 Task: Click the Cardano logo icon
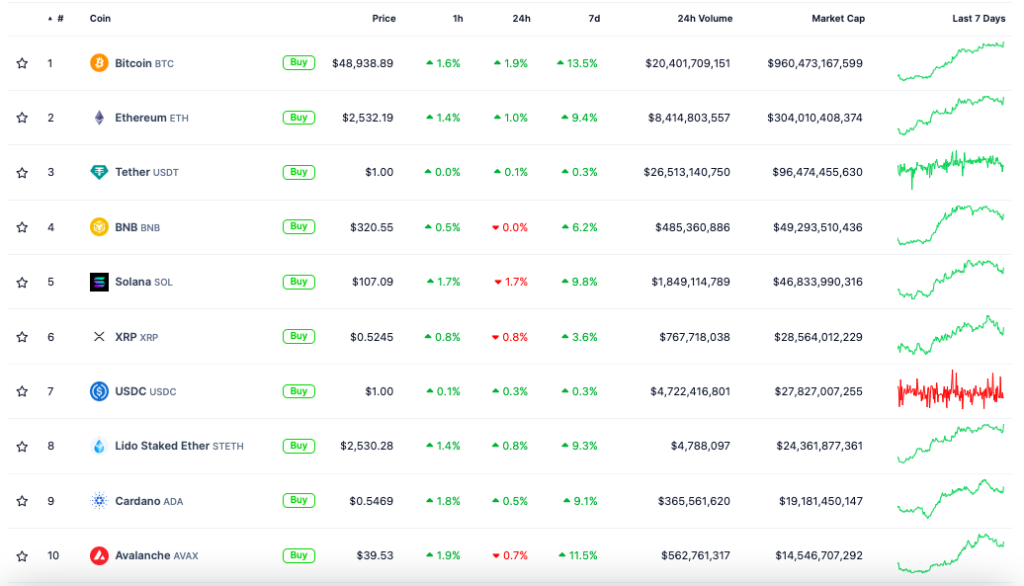pyautogui.click(x=99, y=500)
